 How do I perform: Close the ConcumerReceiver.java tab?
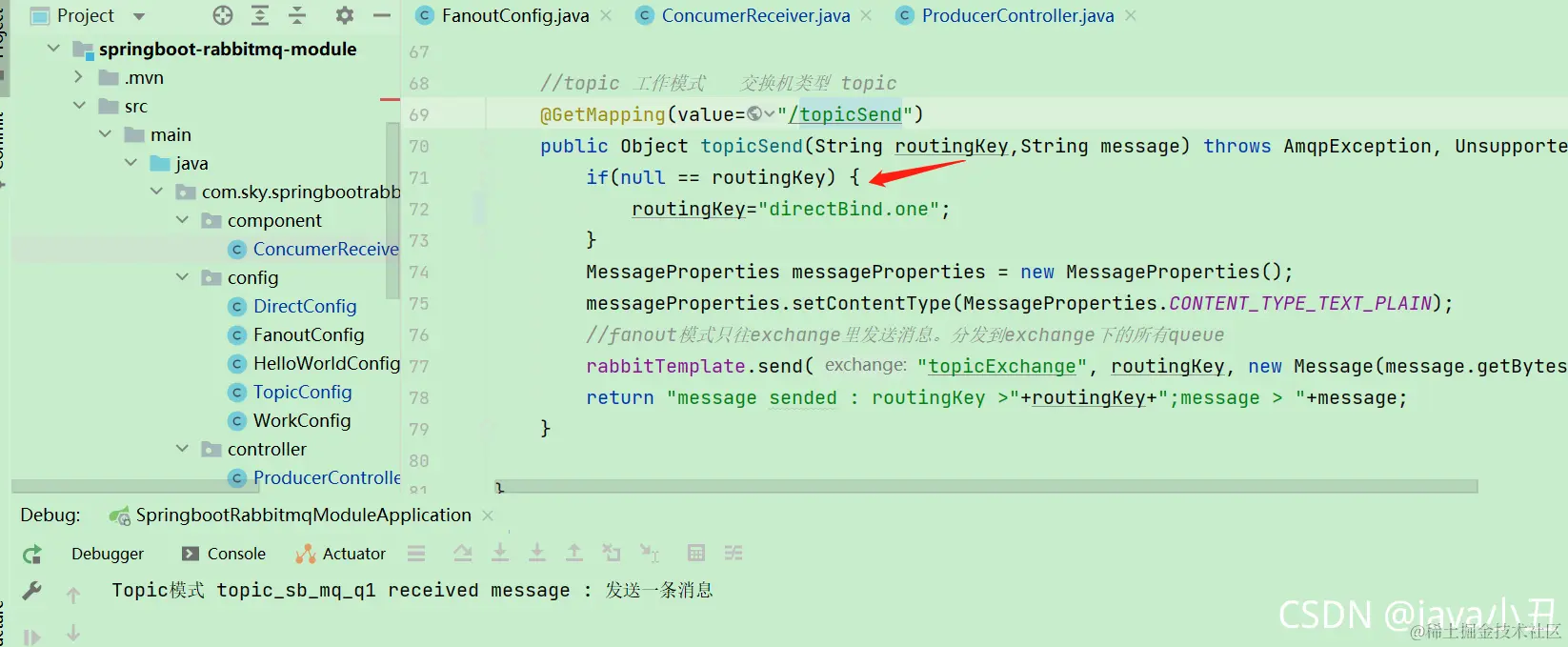[866, 15]
